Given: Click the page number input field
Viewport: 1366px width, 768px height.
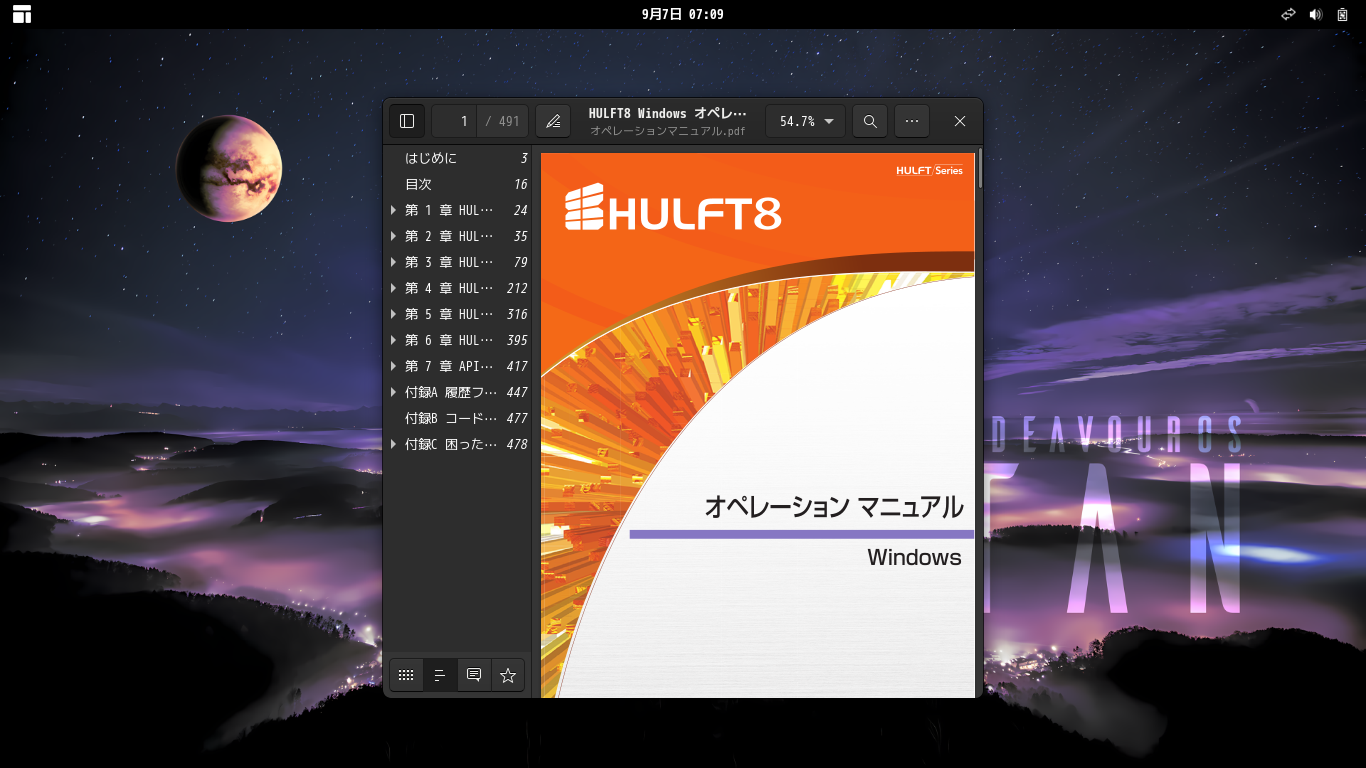Looking at the screenshot, I should 455,121.
